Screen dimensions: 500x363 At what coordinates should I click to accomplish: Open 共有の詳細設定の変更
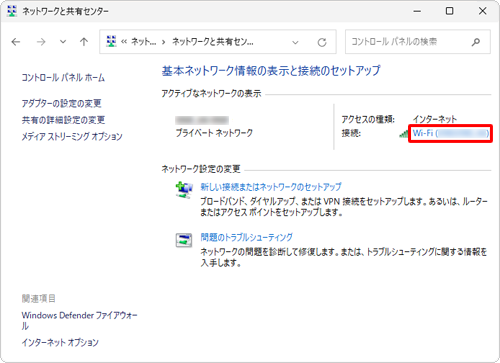coord(63,120)
